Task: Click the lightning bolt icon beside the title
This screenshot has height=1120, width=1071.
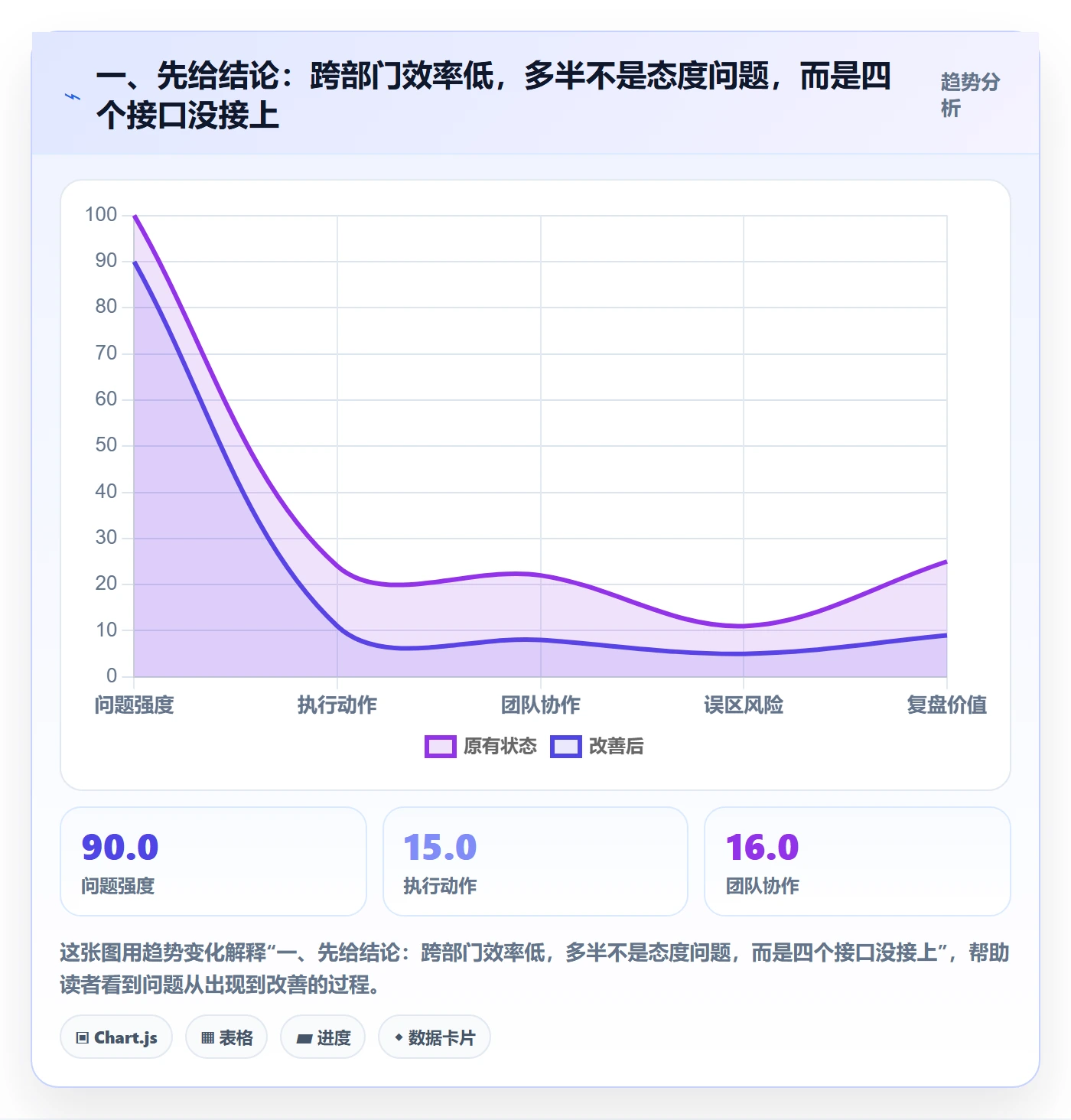Action: [x=73, y=96]
